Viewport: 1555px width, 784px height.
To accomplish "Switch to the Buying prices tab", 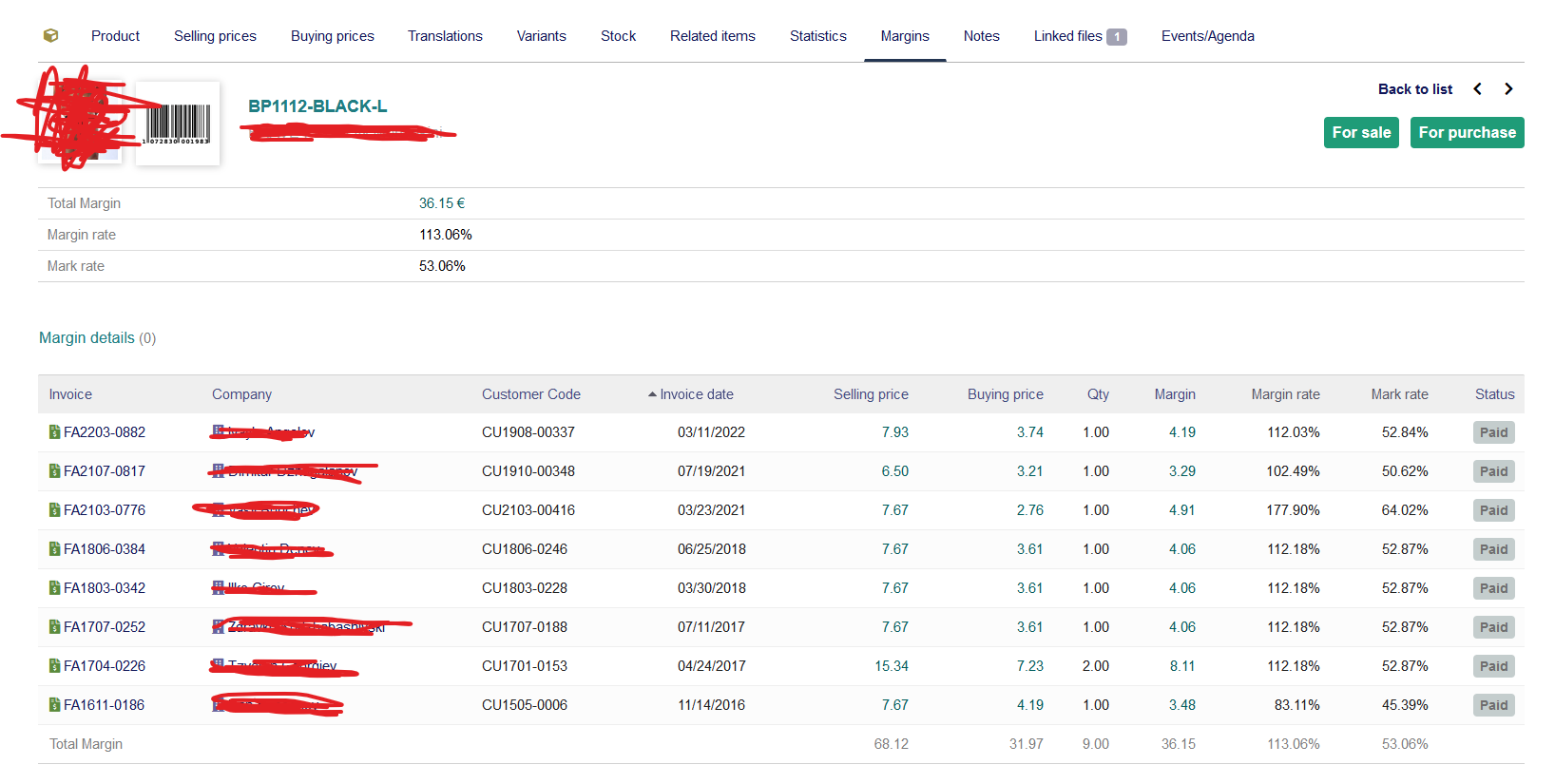I will pos(333,36).
